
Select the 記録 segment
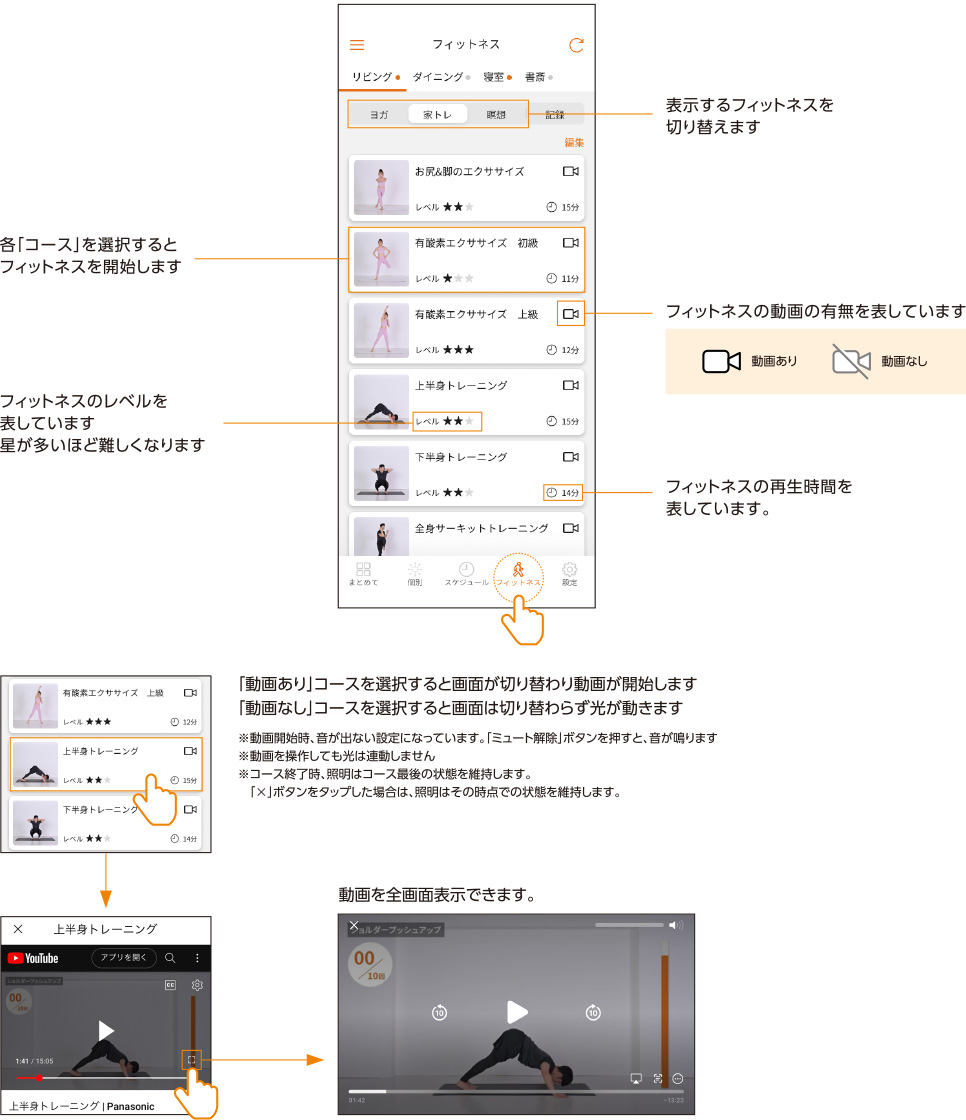click(x=554, y=114)
